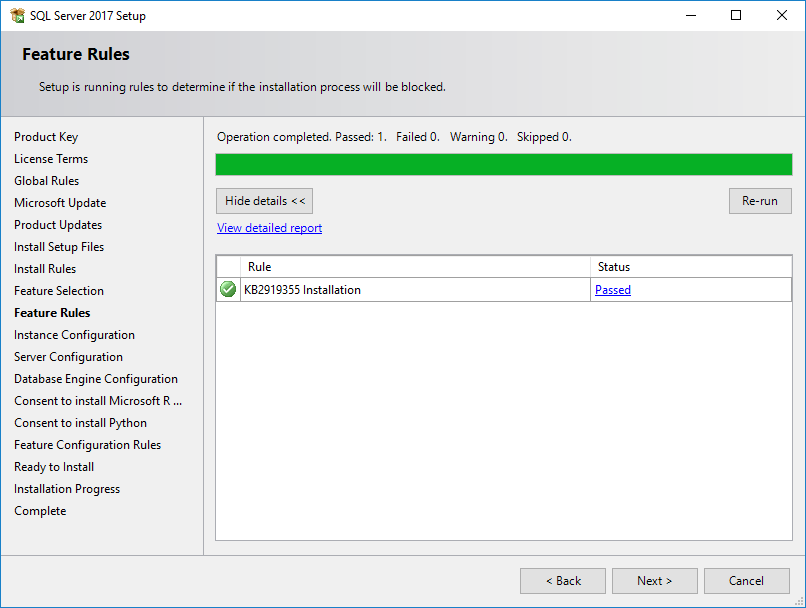The width and height of the screenshot is (806, 608).
Task: Select the KB2919355 Installation rule row
Action: pos(330,289)
